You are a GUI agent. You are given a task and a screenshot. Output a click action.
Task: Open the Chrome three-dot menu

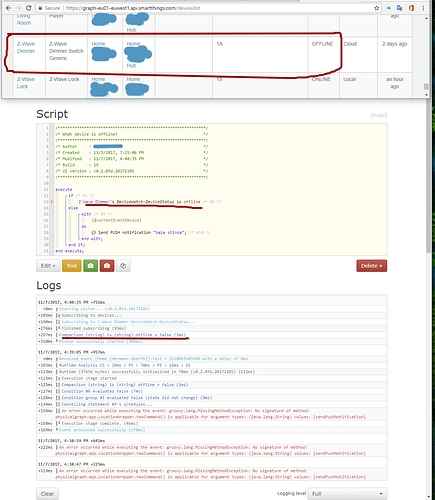pyautogui.click(x=423, y=8)
